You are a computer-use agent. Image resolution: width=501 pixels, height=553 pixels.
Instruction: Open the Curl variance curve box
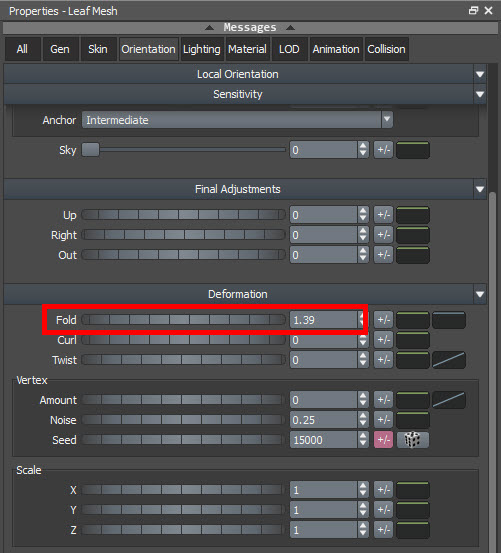[x=413, y=340]
